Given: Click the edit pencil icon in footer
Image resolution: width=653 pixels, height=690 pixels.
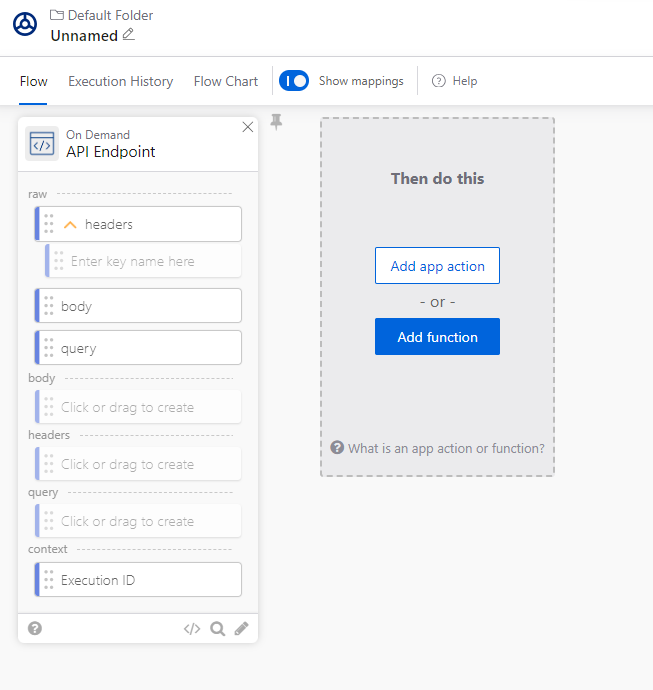Looking at the screenshot, I should tap(241, 629).
